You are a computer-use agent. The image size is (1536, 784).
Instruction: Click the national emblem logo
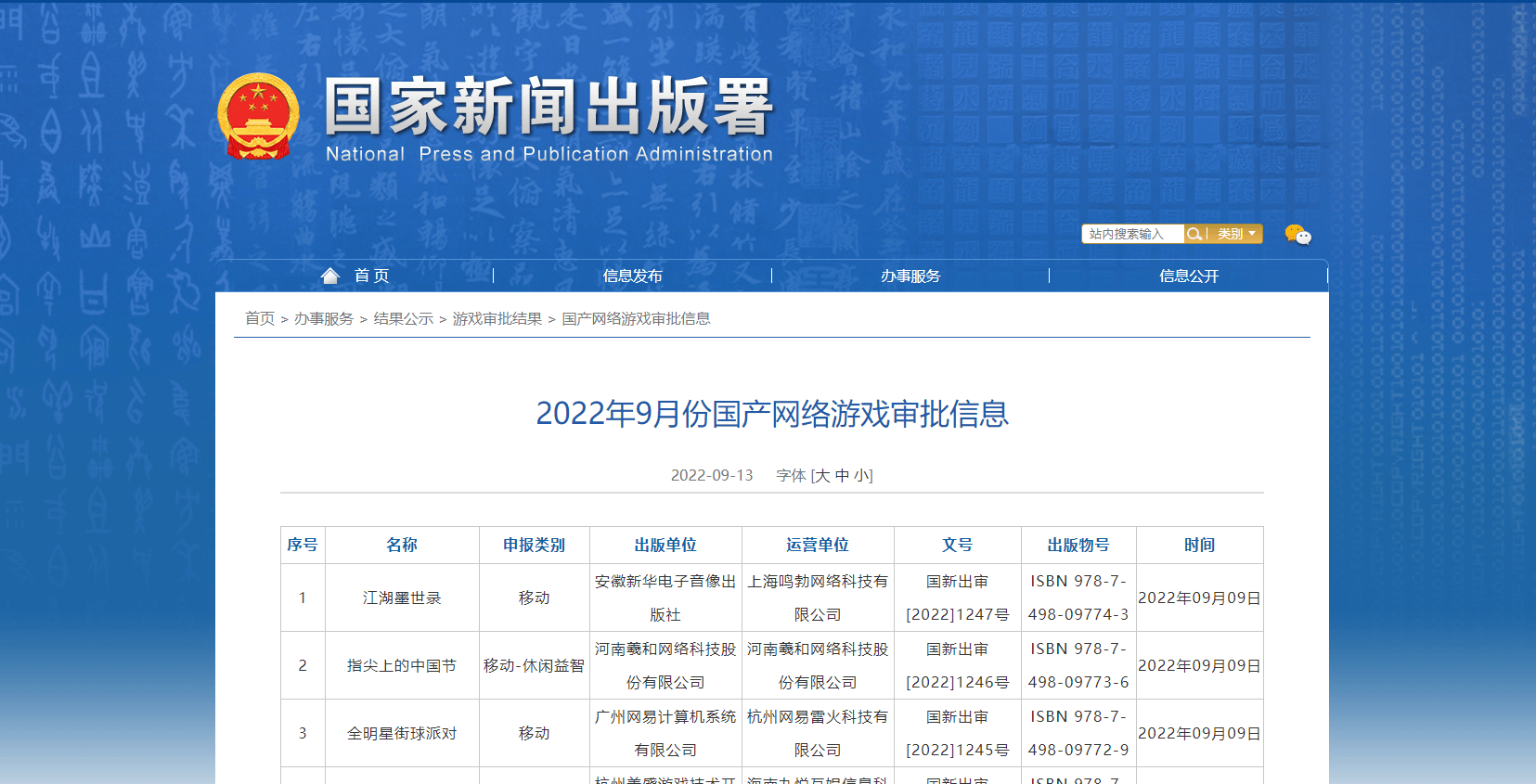click(x=258, y=116)
